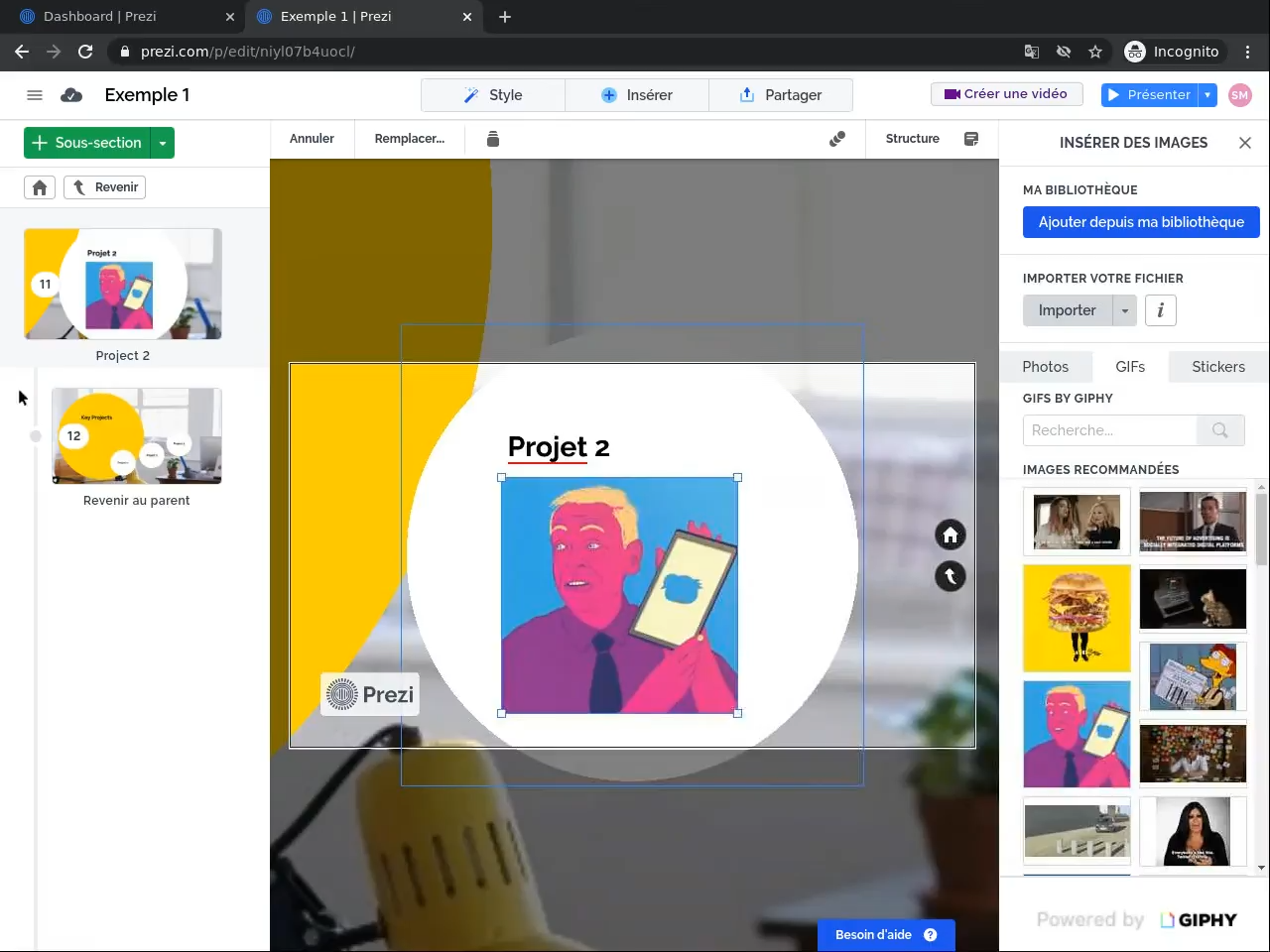Click the browser address bar URL
The width and height of the screenshot is (1270, 952).
pyautogui.click(x=248, y=52)
